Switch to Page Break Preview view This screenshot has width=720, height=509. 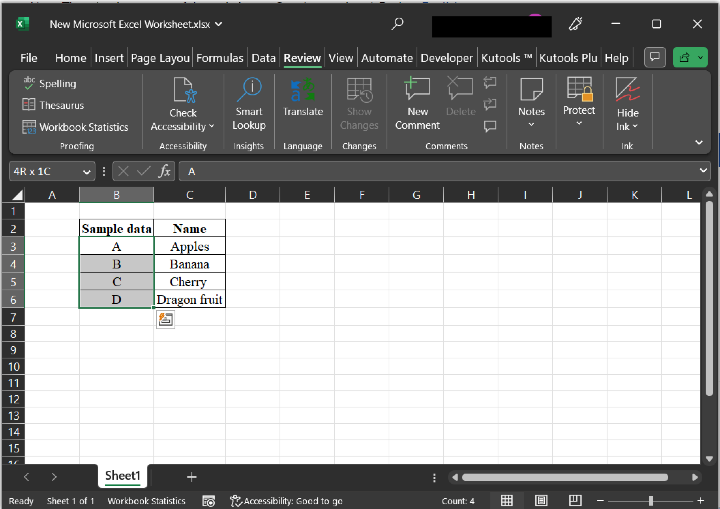(x=575, y=500)
